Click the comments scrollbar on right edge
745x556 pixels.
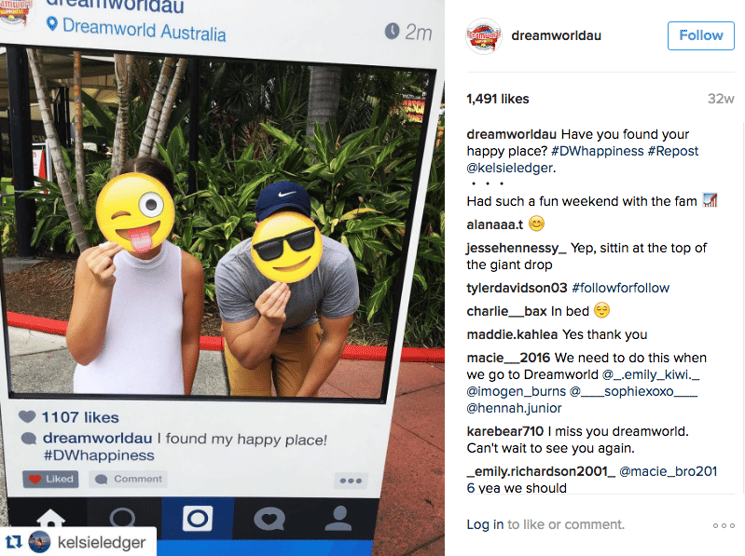pyautogui.click(x=743, y=307)
